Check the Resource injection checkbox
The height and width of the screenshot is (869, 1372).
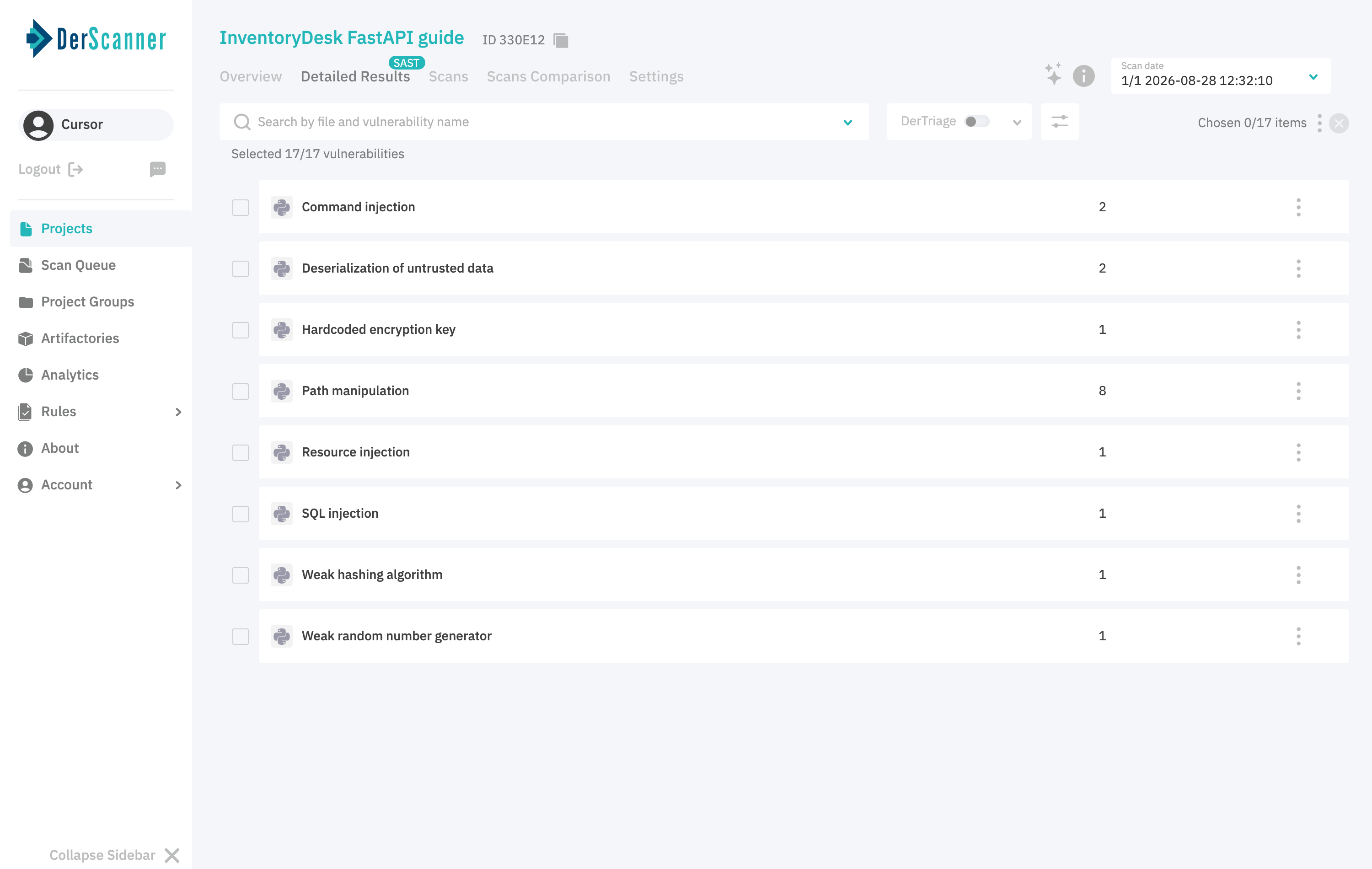tap(241, 452)
